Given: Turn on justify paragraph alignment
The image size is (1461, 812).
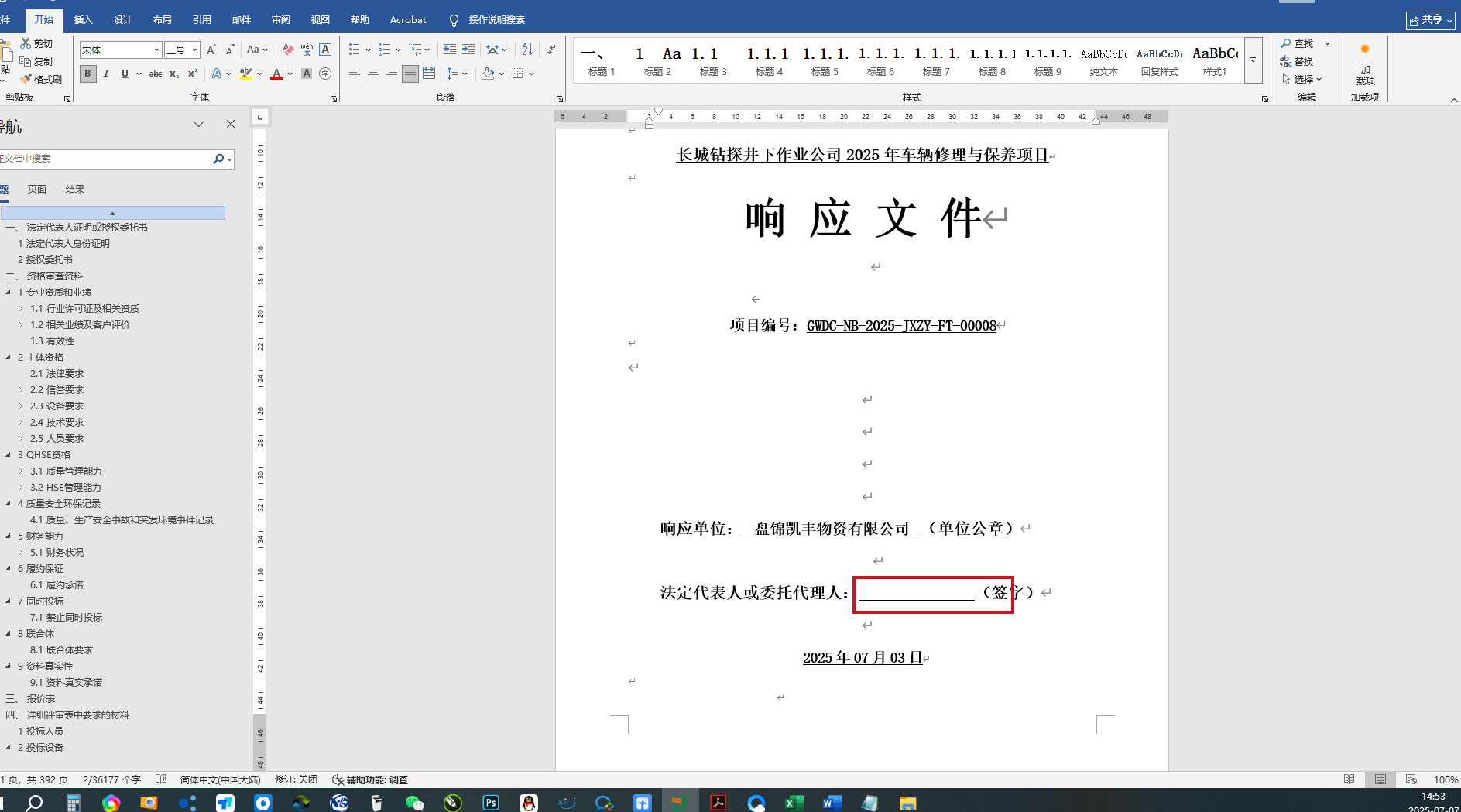Looking at the screenshot, I should tap(410, 74).
